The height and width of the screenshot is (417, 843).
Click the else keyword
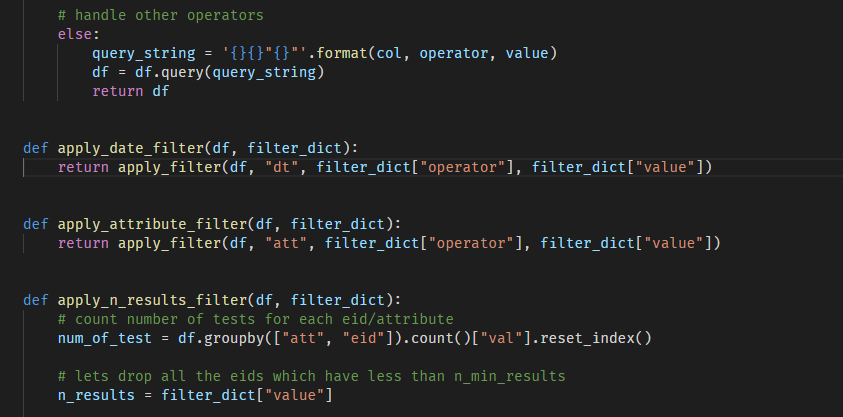(x=75, y=33)
